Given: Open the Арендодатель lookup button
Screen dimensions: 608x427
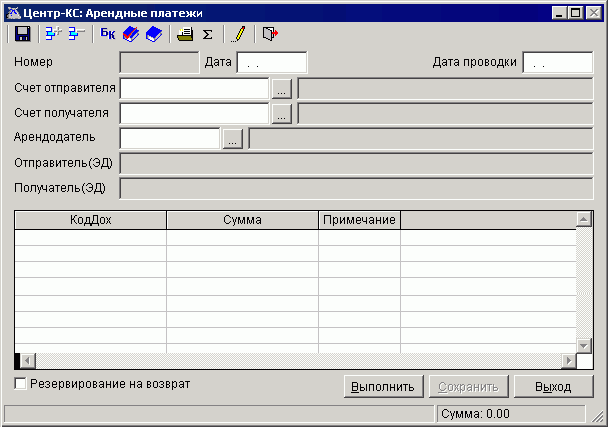Looking at the screenshot, I should [x=232, y=138].
